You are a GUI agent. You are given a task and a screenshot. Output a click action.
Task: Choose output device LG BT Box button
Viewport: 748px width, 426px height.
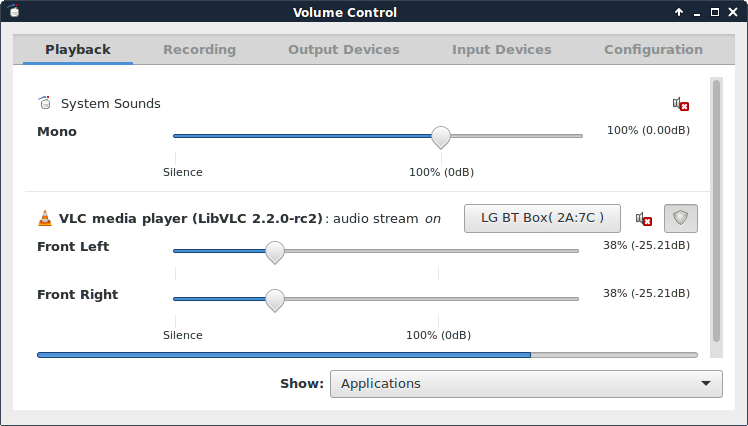(542, 218)
